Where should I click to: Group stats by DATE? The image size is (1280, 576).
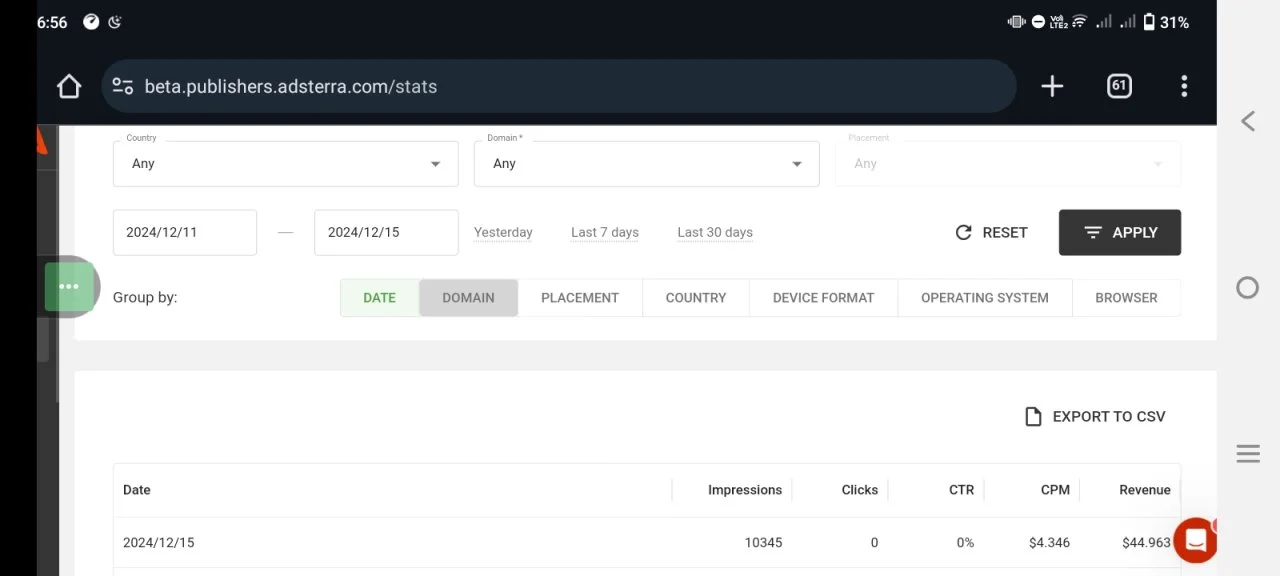pos(379,298)
